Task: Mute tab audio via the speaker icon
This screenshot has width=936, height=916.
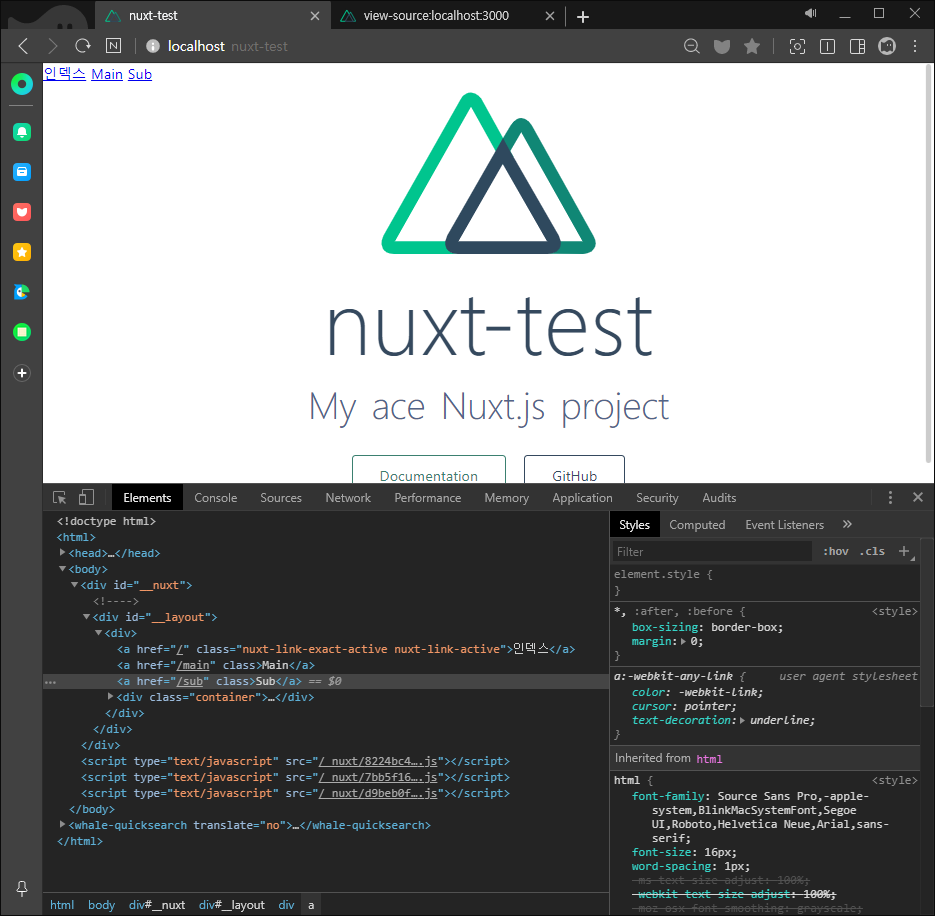Action: coord(810,13)
